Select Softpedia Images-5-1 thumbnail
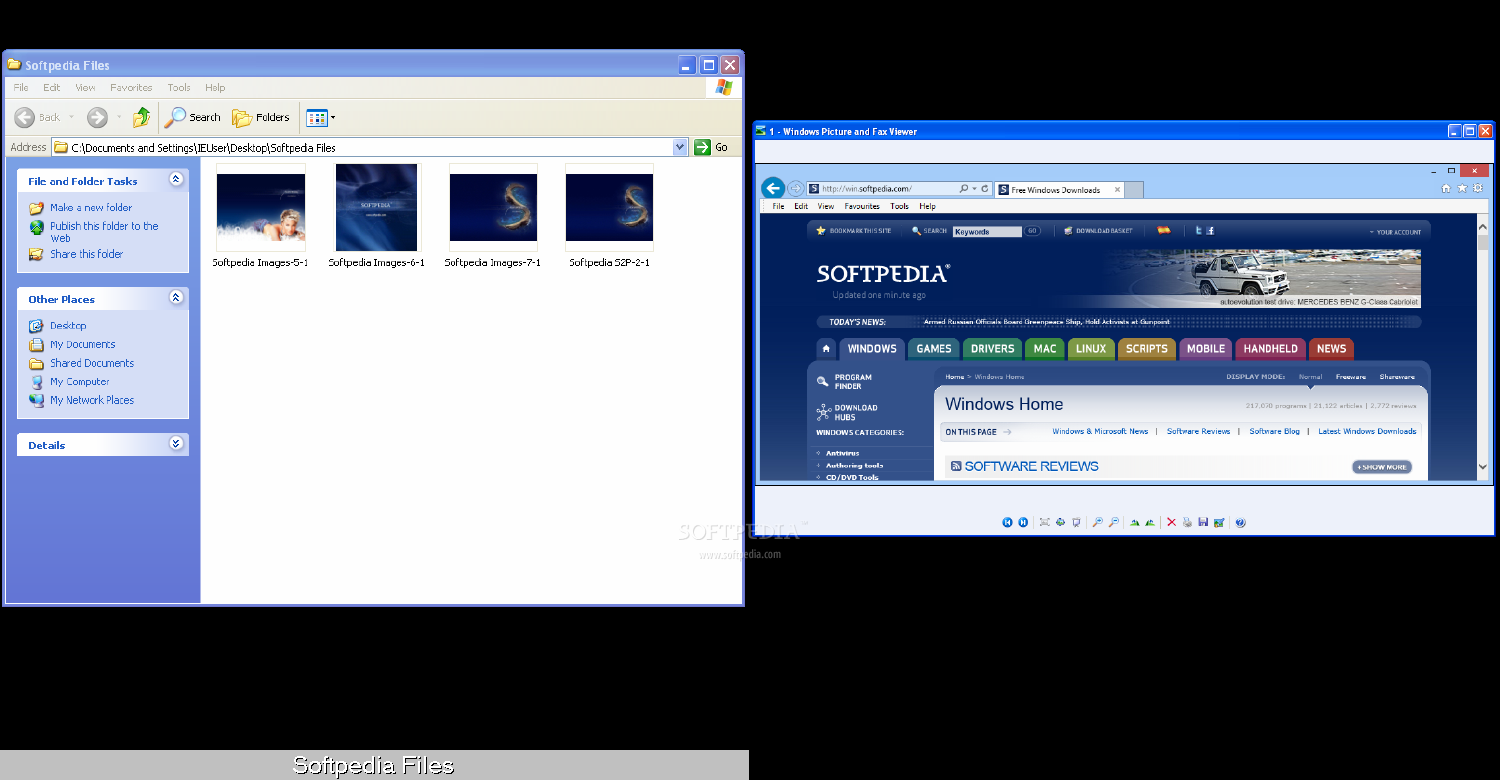Image resolution: width=1500 pixels, height=780 pixels. click(261, 208)
